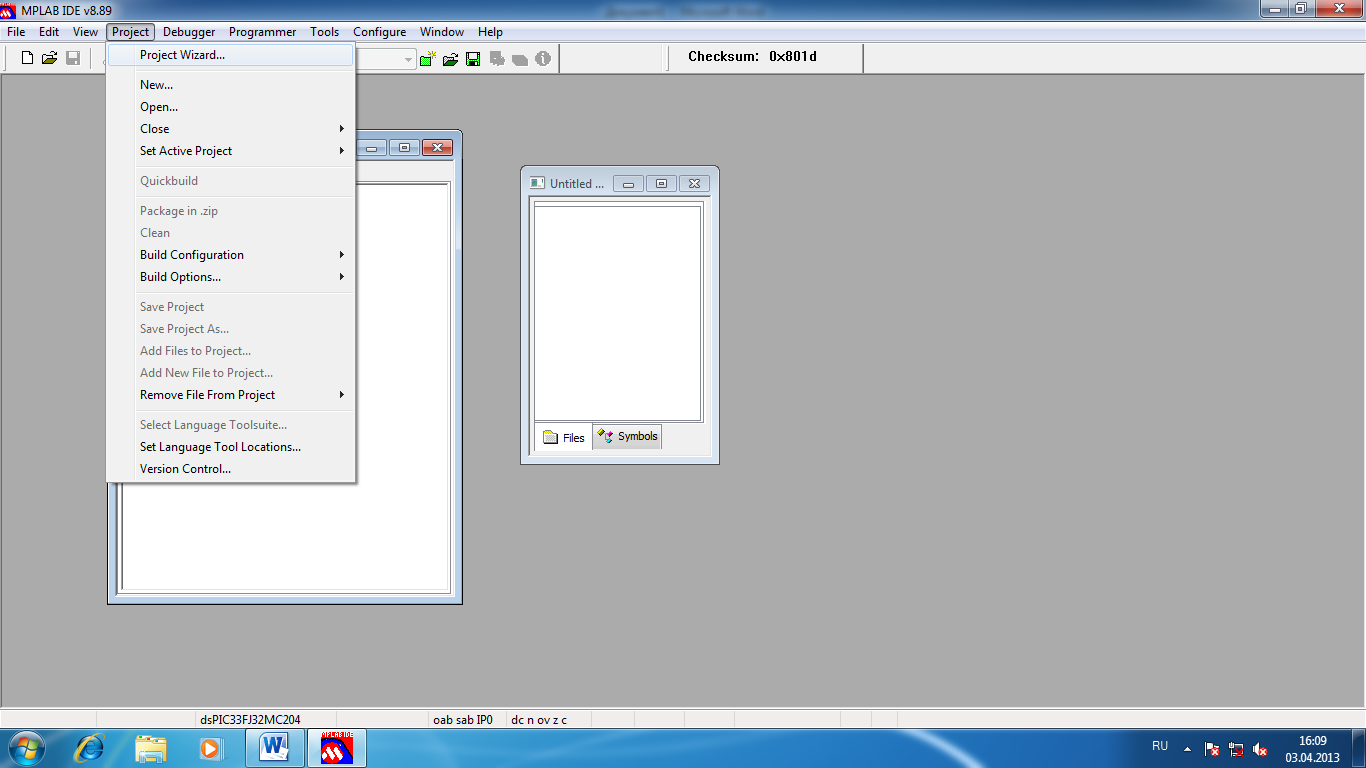The height and width of the screenshot is (768, 1366).
Task: Launch Project Wizard from the menu
Action: (x=231, y=55)
